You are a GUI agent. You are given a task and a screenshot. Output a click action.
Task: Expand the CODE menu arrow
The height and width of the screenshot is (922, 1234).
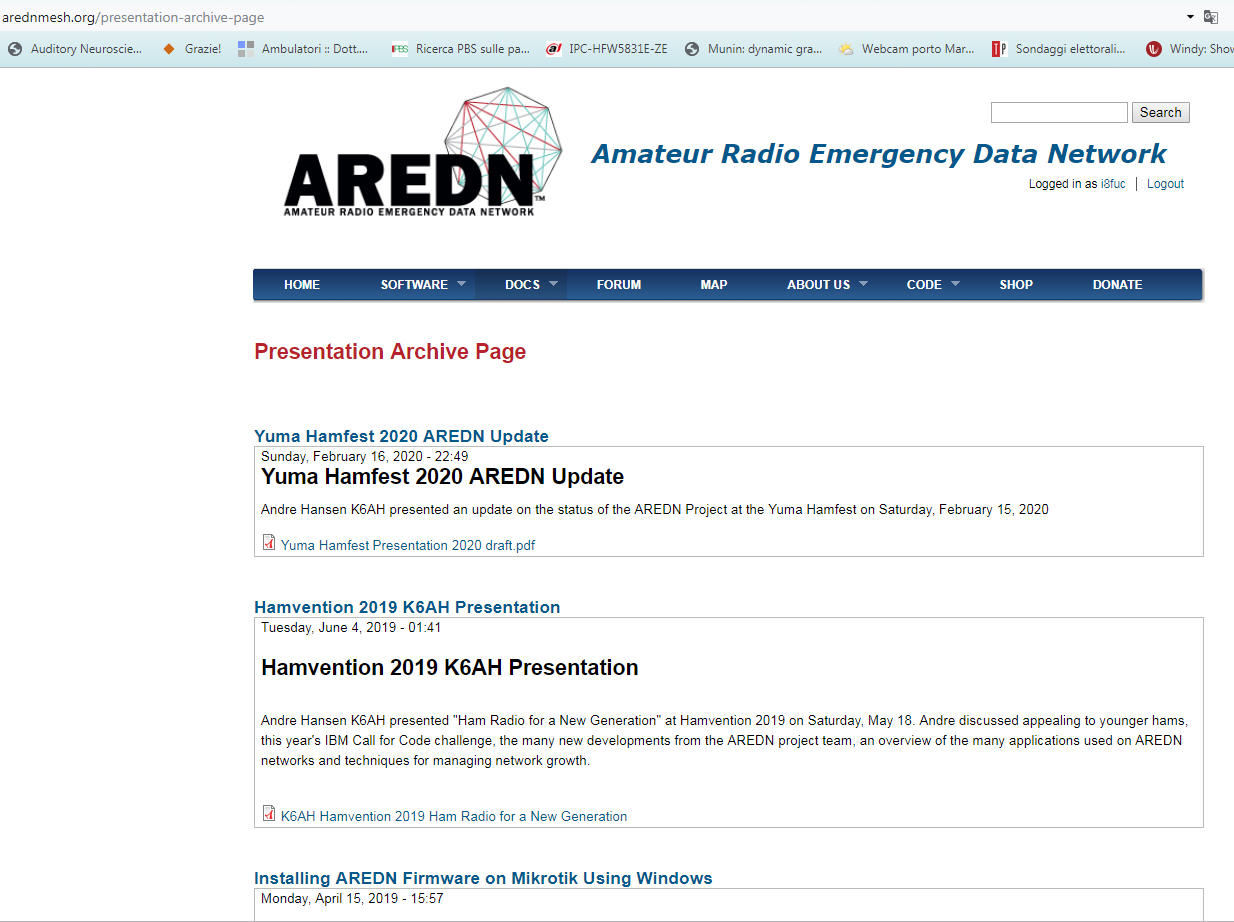click(x=955, y=284)
